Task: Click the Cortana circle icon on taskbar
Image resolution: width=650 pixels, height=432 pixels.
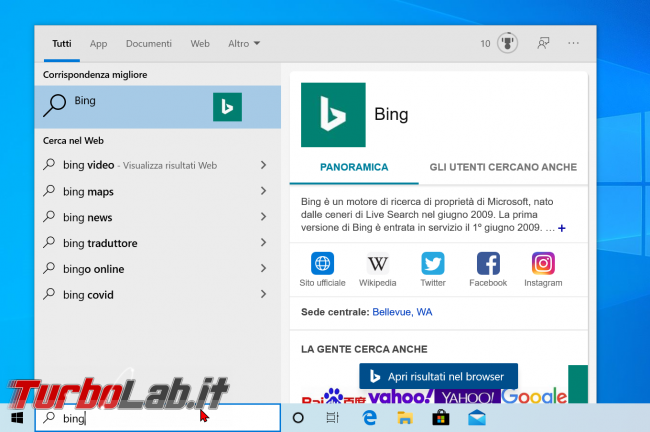Action: [298, 418]
